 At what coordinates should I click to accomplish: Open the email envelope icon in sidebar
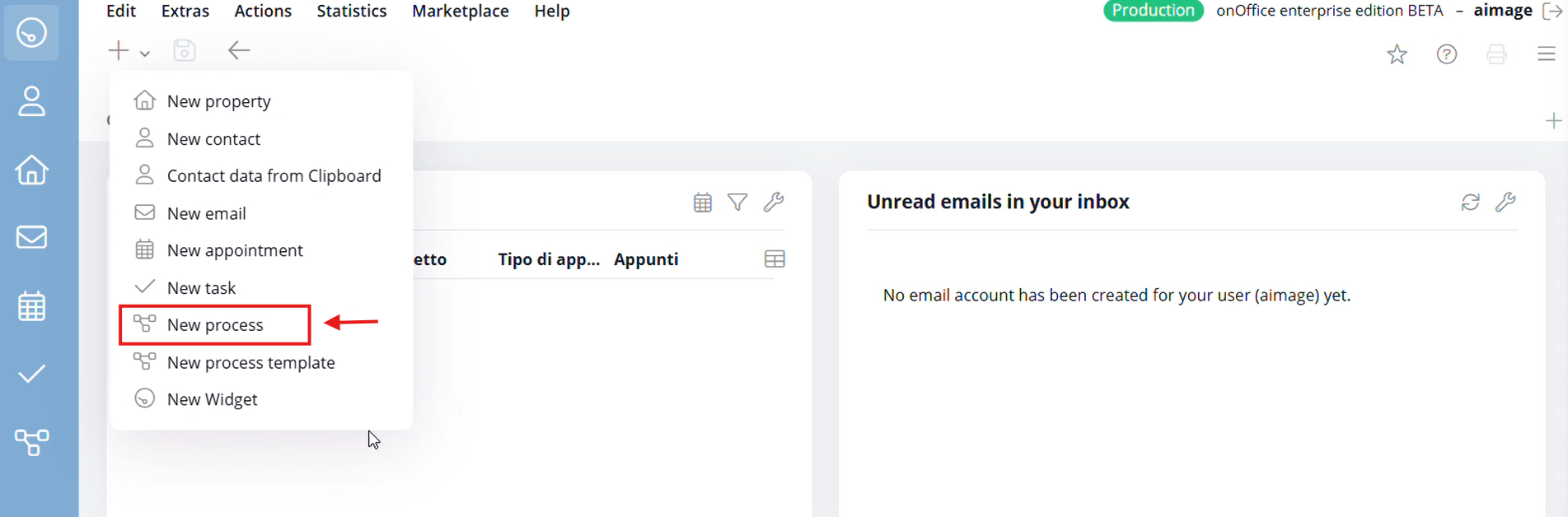31,237
